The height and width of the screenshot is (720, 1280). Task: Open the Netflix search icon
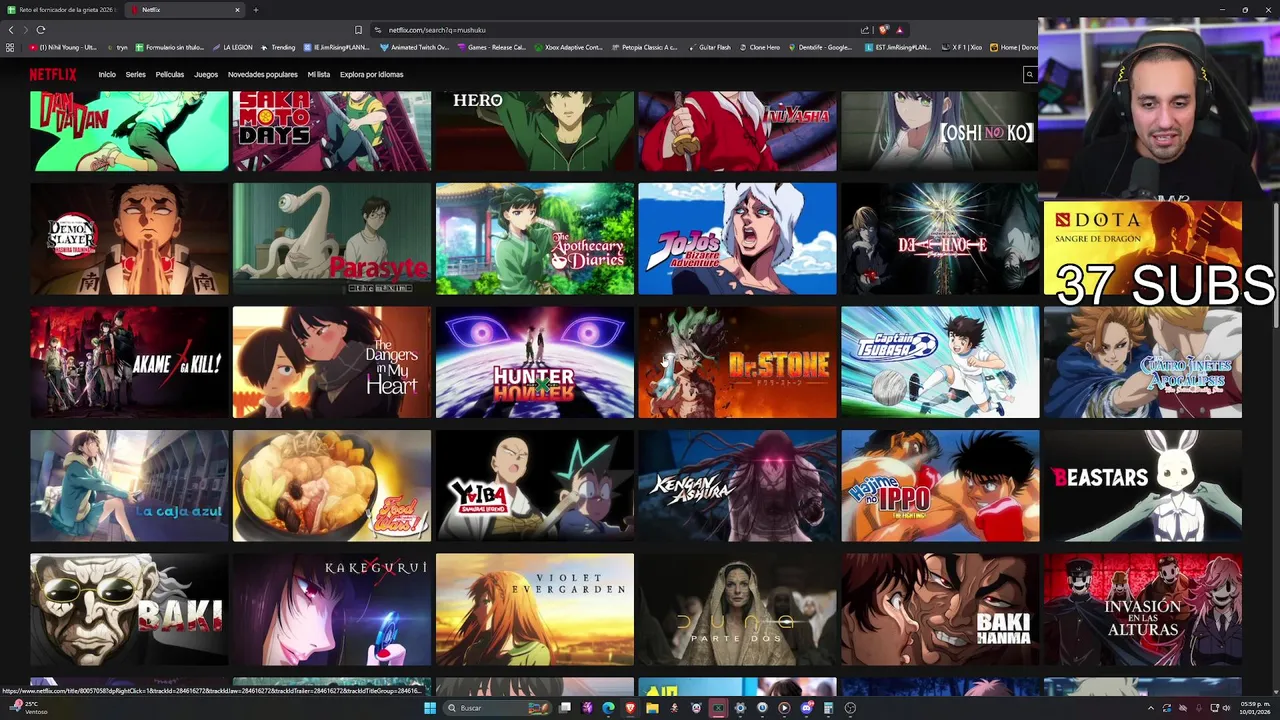click(1029, 74)
